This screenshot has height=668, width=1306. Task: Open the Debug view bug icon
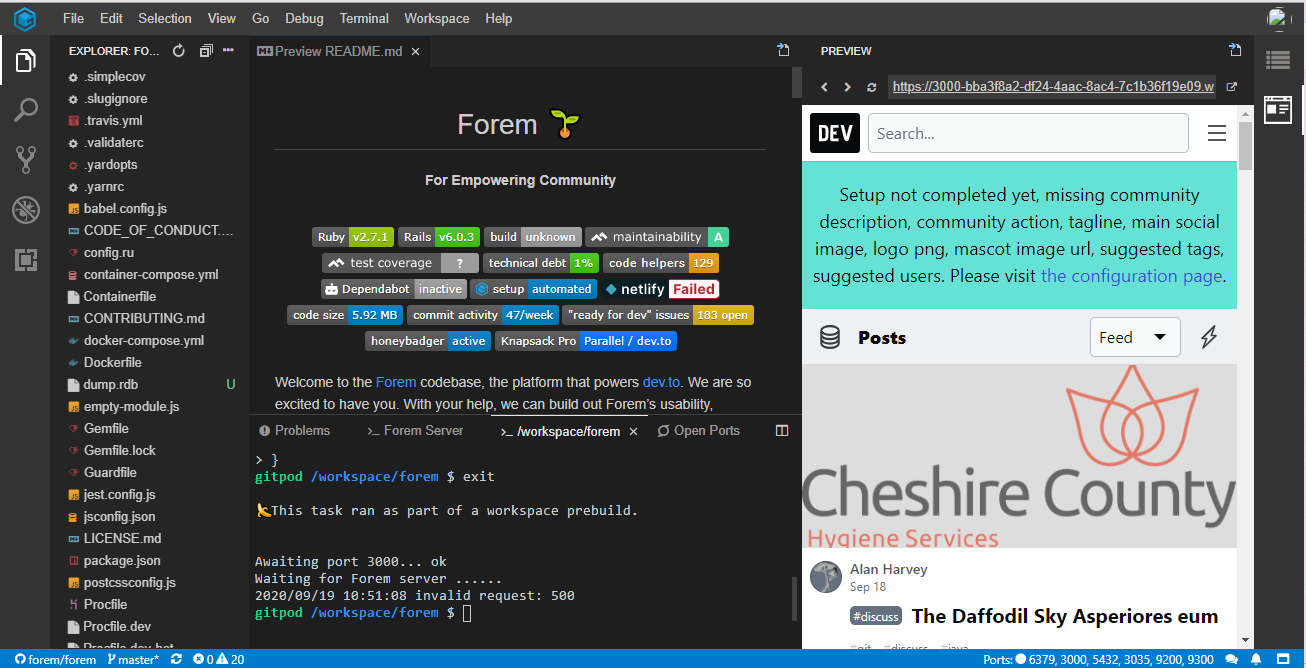[x=25, y=210]
